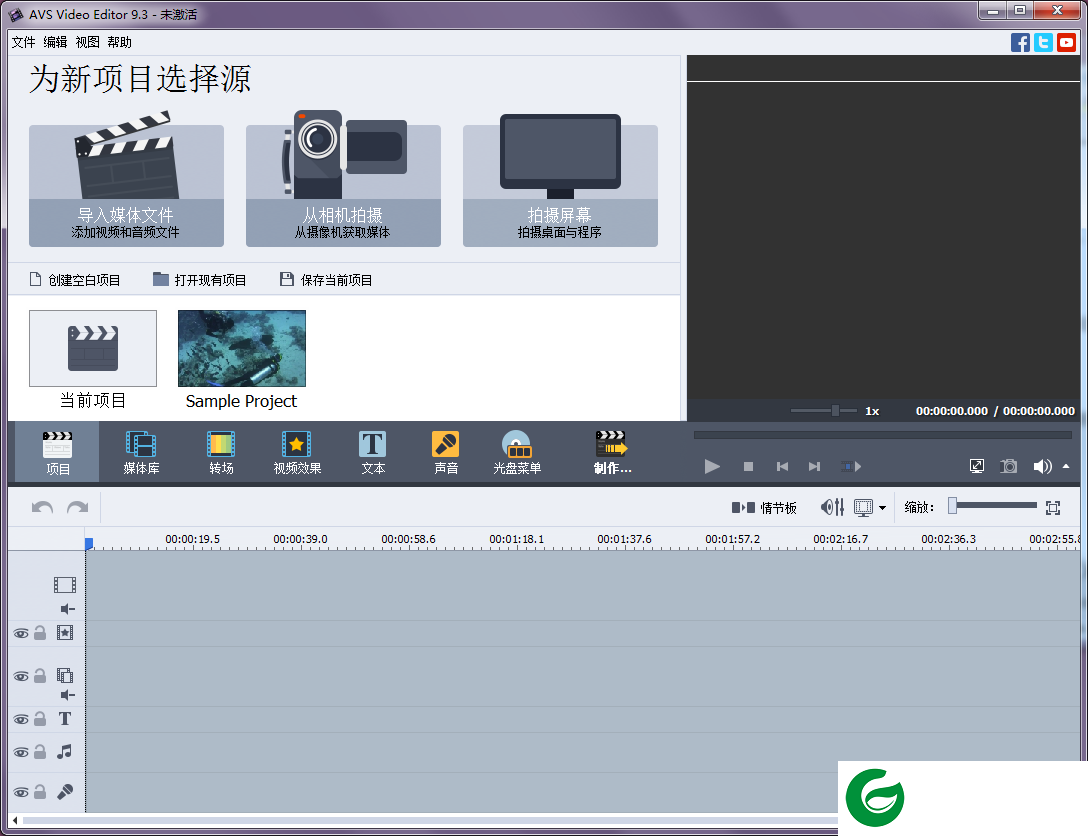Mute the preview volume speaker icon
1088x836 pixels.
(1042, 466)
